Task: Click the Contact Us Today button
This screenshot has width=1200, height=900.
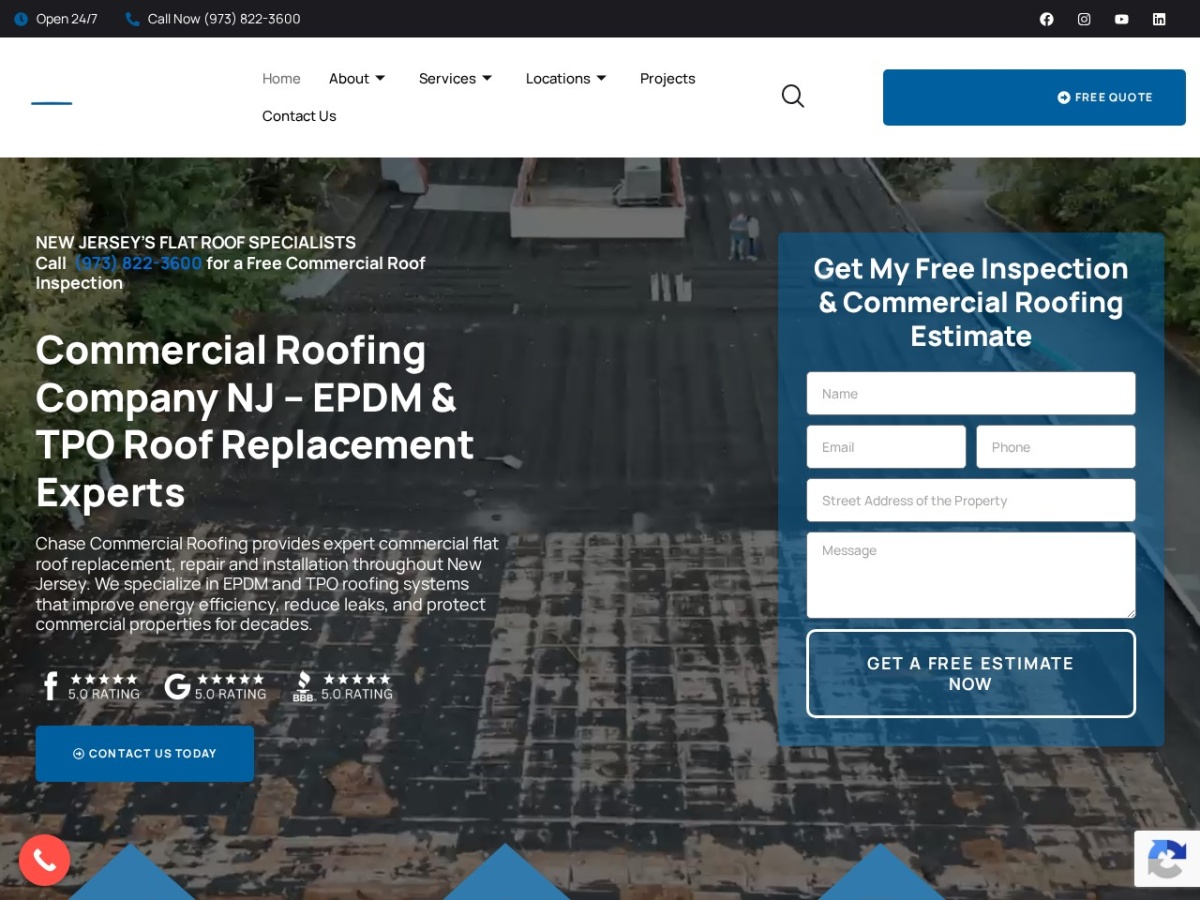Action: point(145,754)
